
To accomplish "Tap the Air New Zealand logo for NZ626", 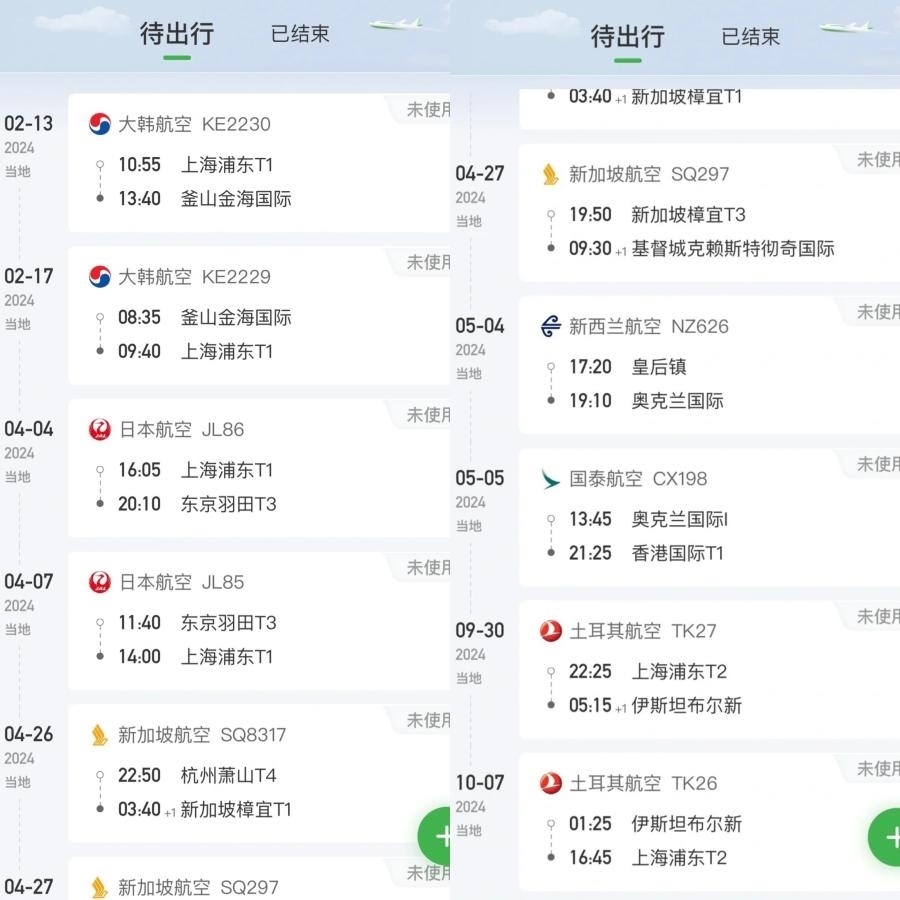I will tap(551, 326).
